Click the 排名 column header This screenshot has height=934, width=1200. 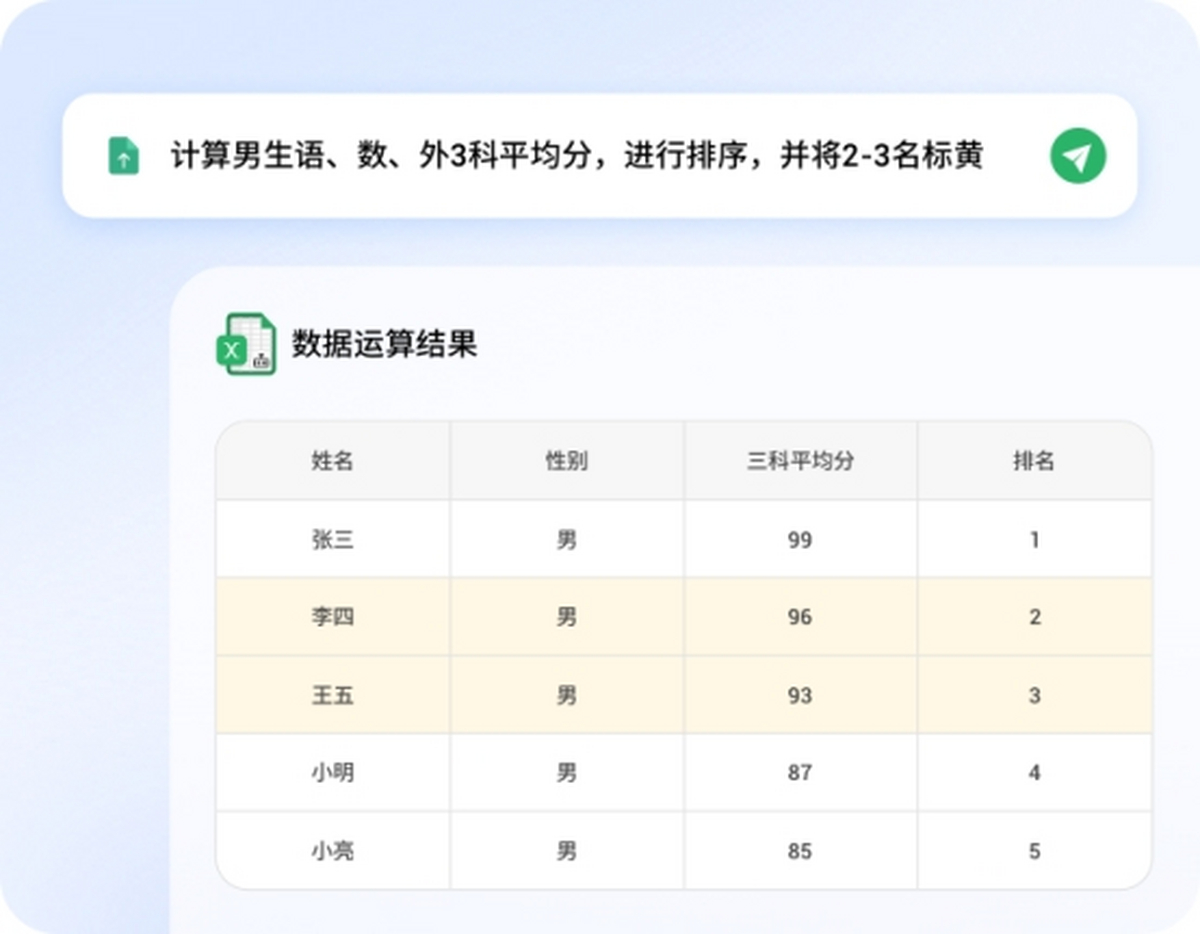pos(1034,461)
